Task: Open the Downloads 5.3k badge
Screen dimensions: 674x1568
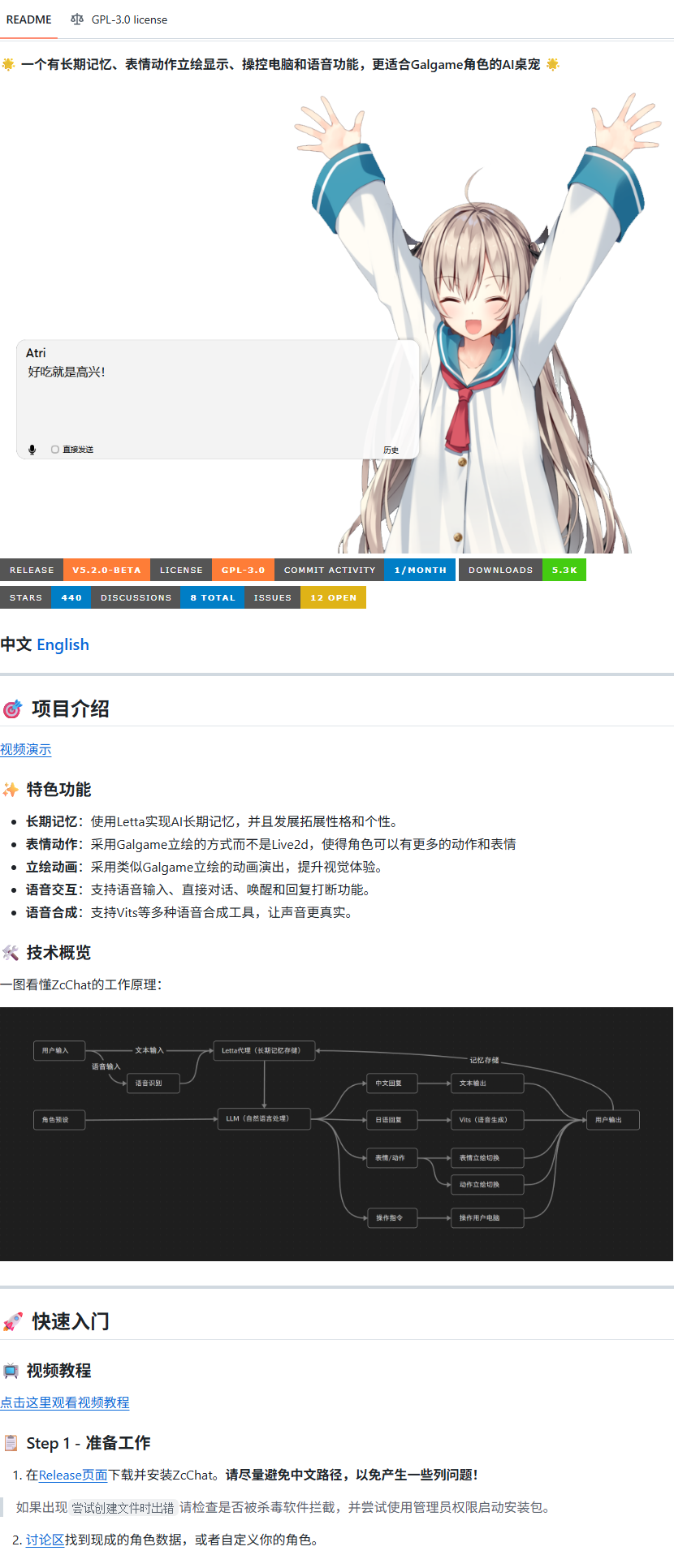Action: [x=522, y=570]
